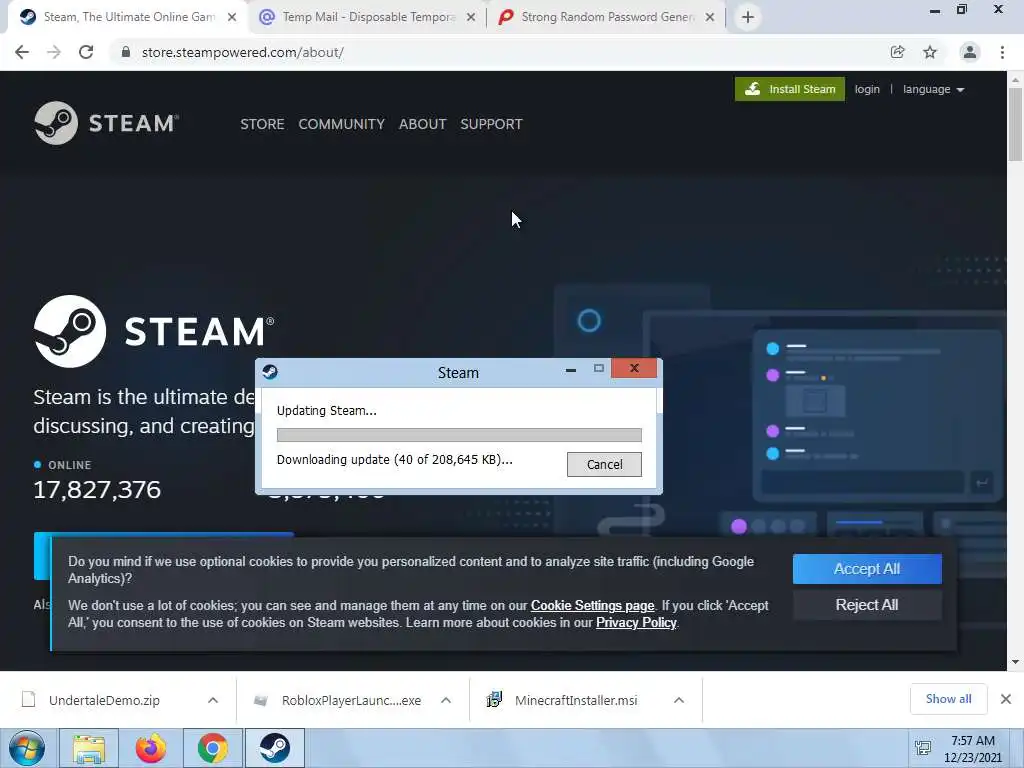
Task: Click the green Install Steam button
Action: click(790, 89)
